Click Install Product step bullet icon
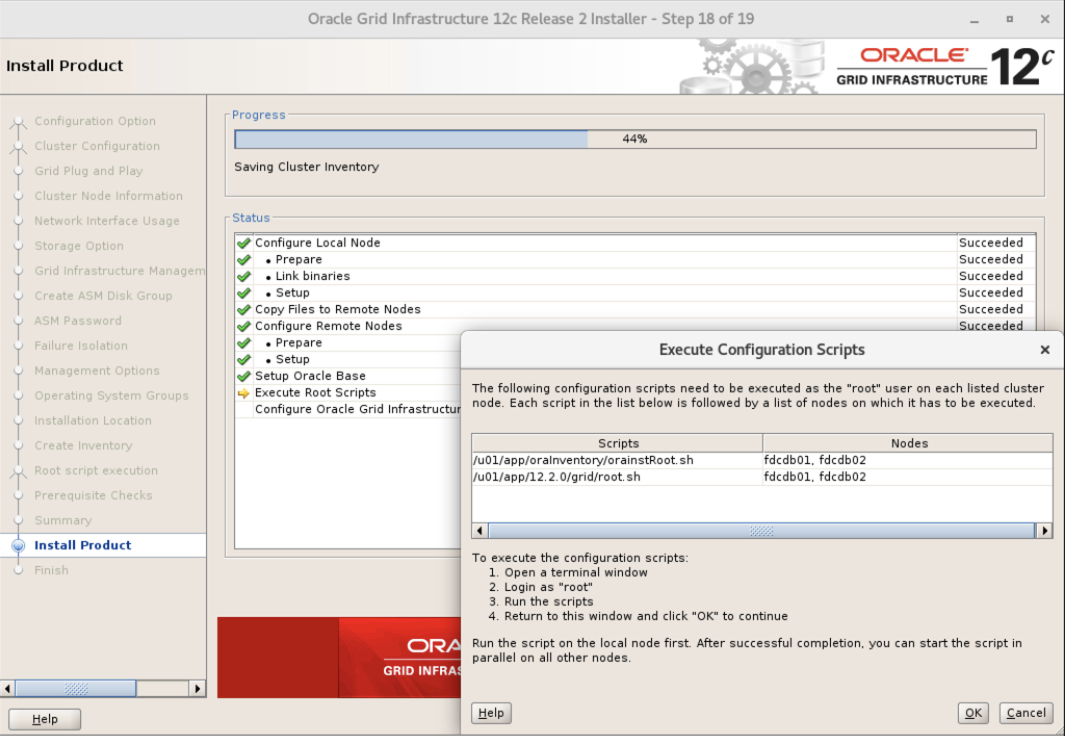 [18, 545]
